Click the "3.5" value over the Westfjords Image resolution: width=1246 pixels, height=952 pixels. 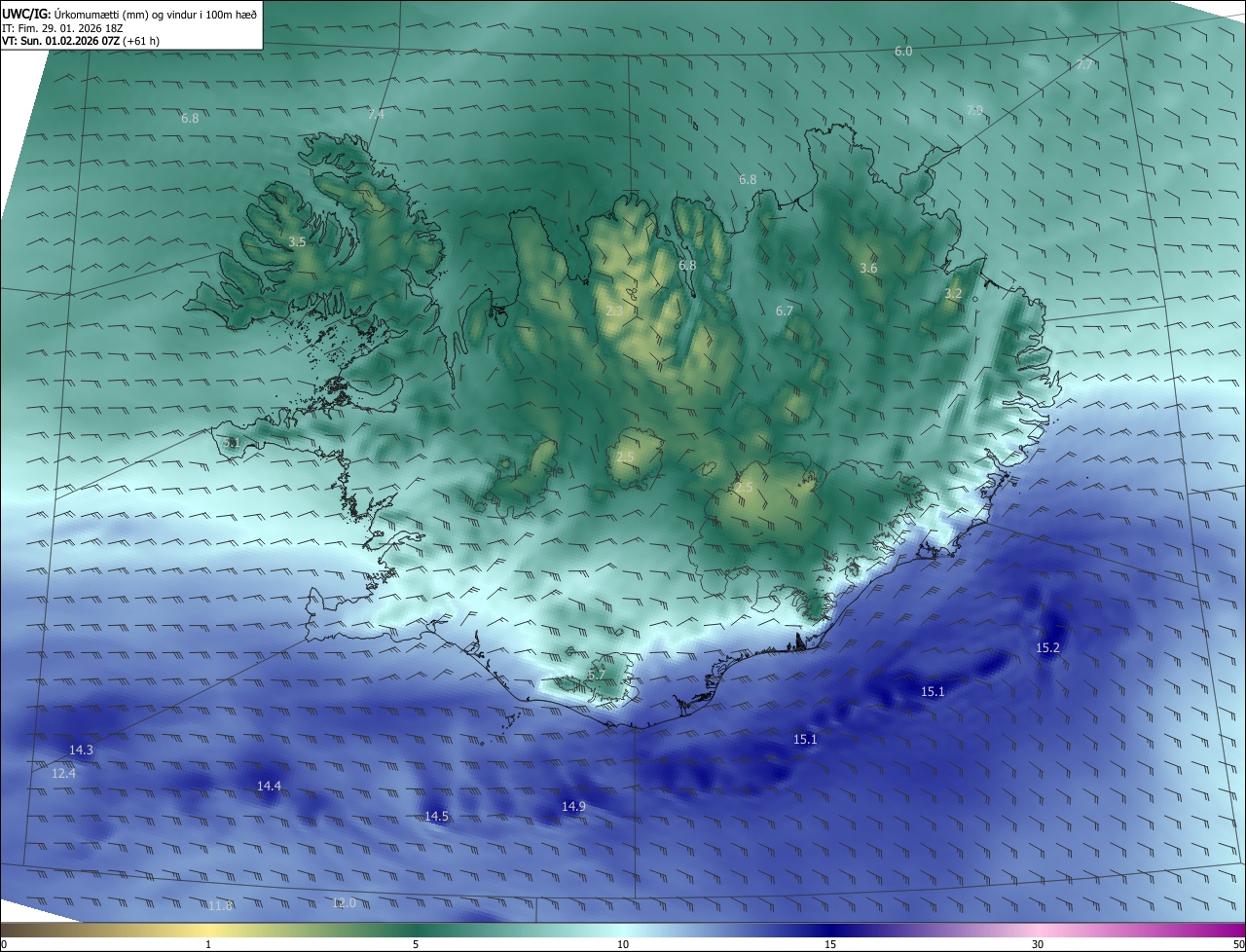click(x=297, y=241)
